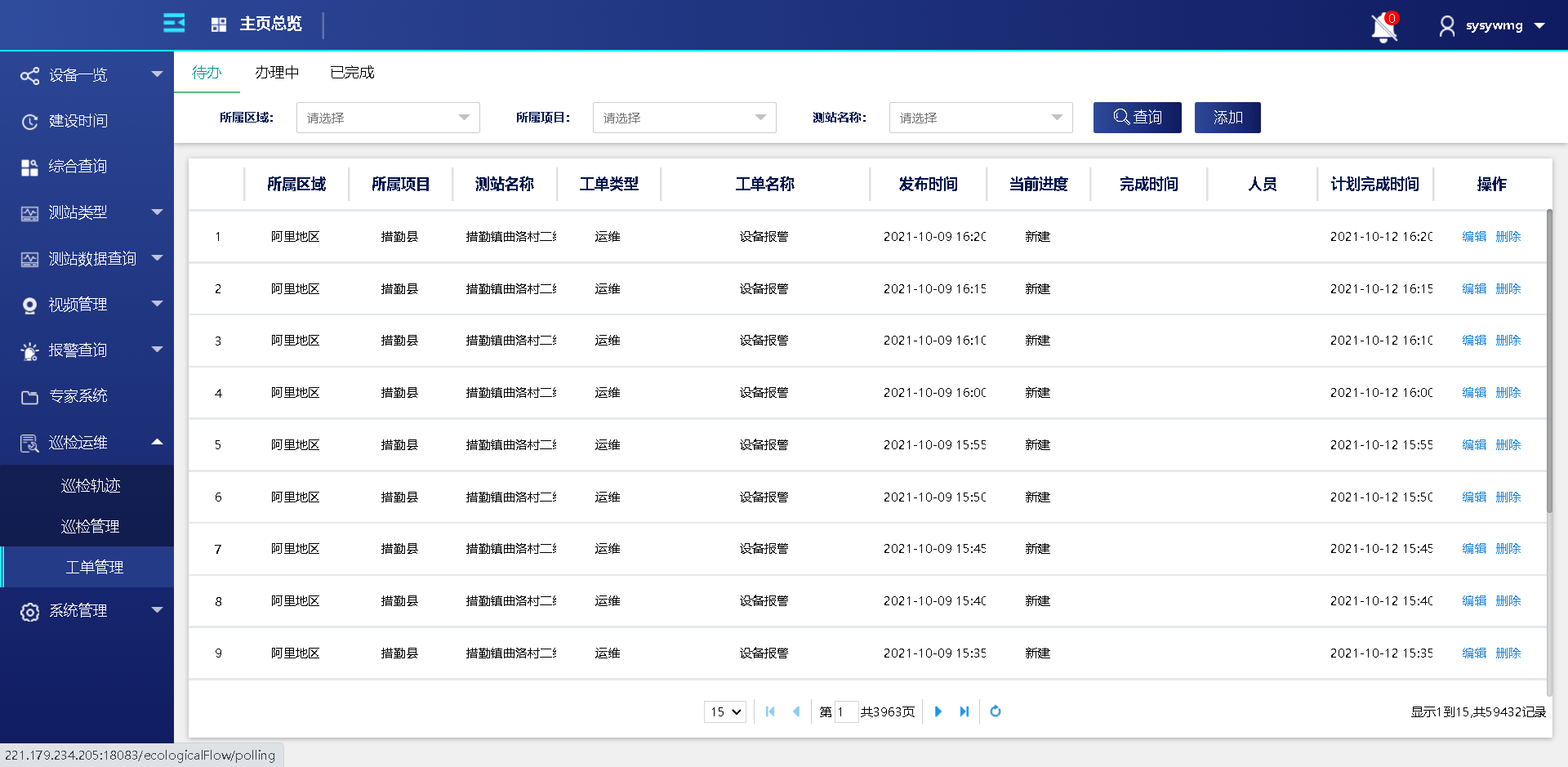Edit row 1 work order
This screenshot has height=767, width=1568.
[1474, 237]
